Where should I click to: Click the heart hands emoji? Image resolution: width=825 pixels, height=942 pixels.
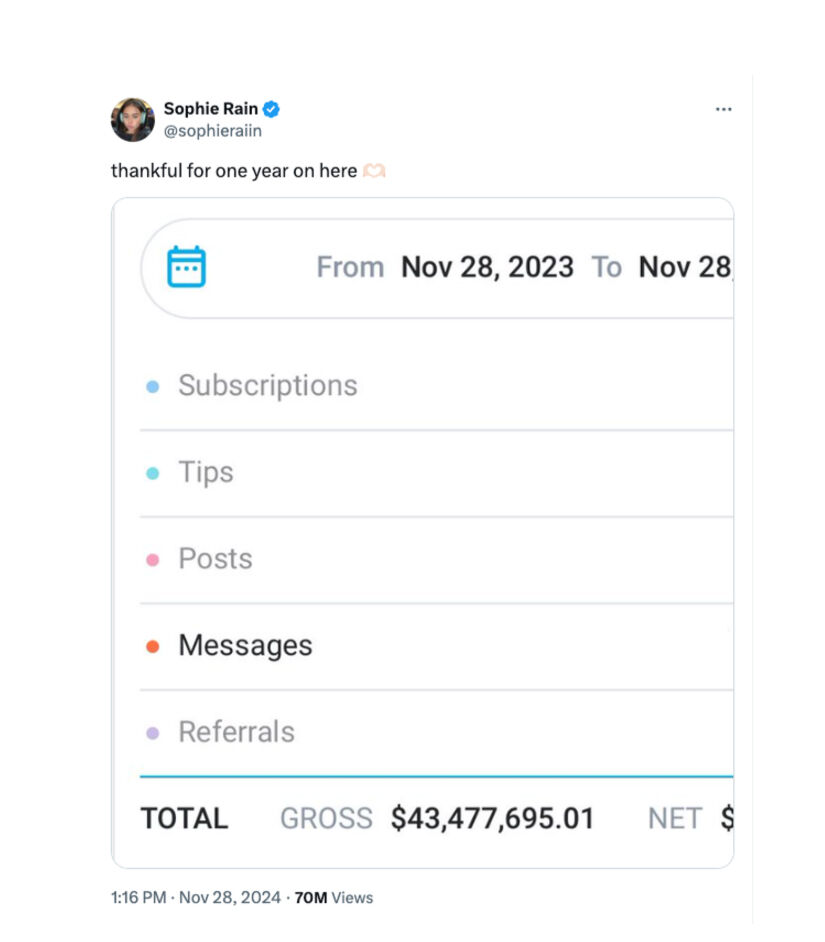(374, 171)
